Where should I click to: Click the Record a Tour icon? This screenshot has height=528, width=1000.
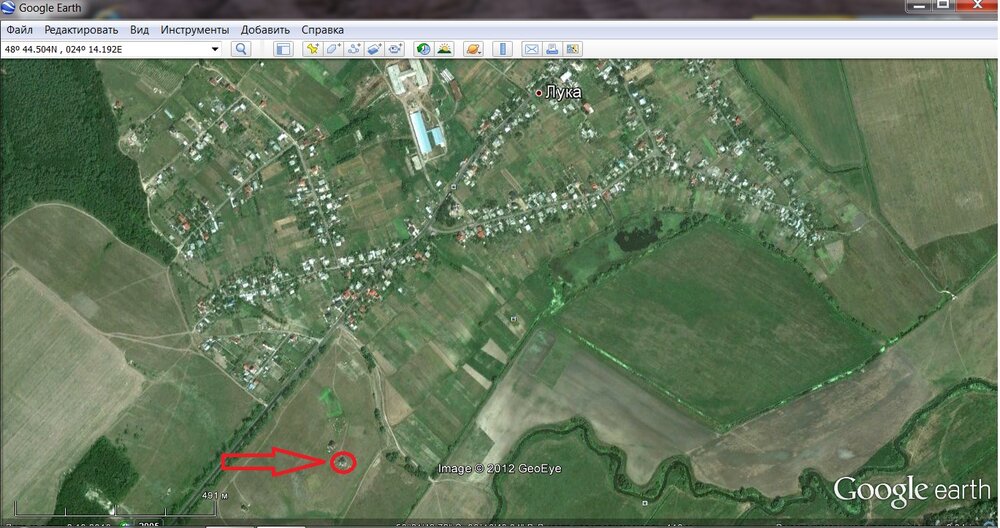pos(395,49)
